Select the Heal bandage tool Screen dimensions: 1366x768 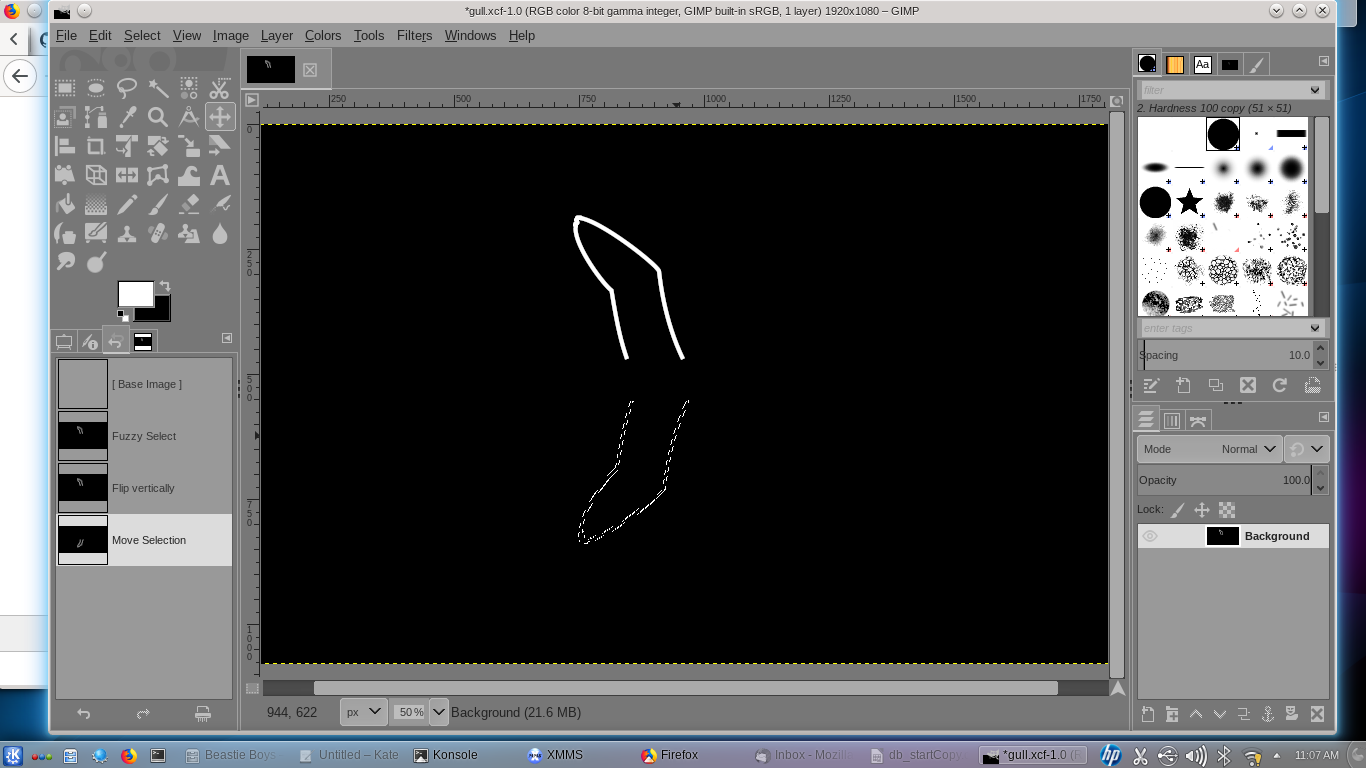pos(158,233)
